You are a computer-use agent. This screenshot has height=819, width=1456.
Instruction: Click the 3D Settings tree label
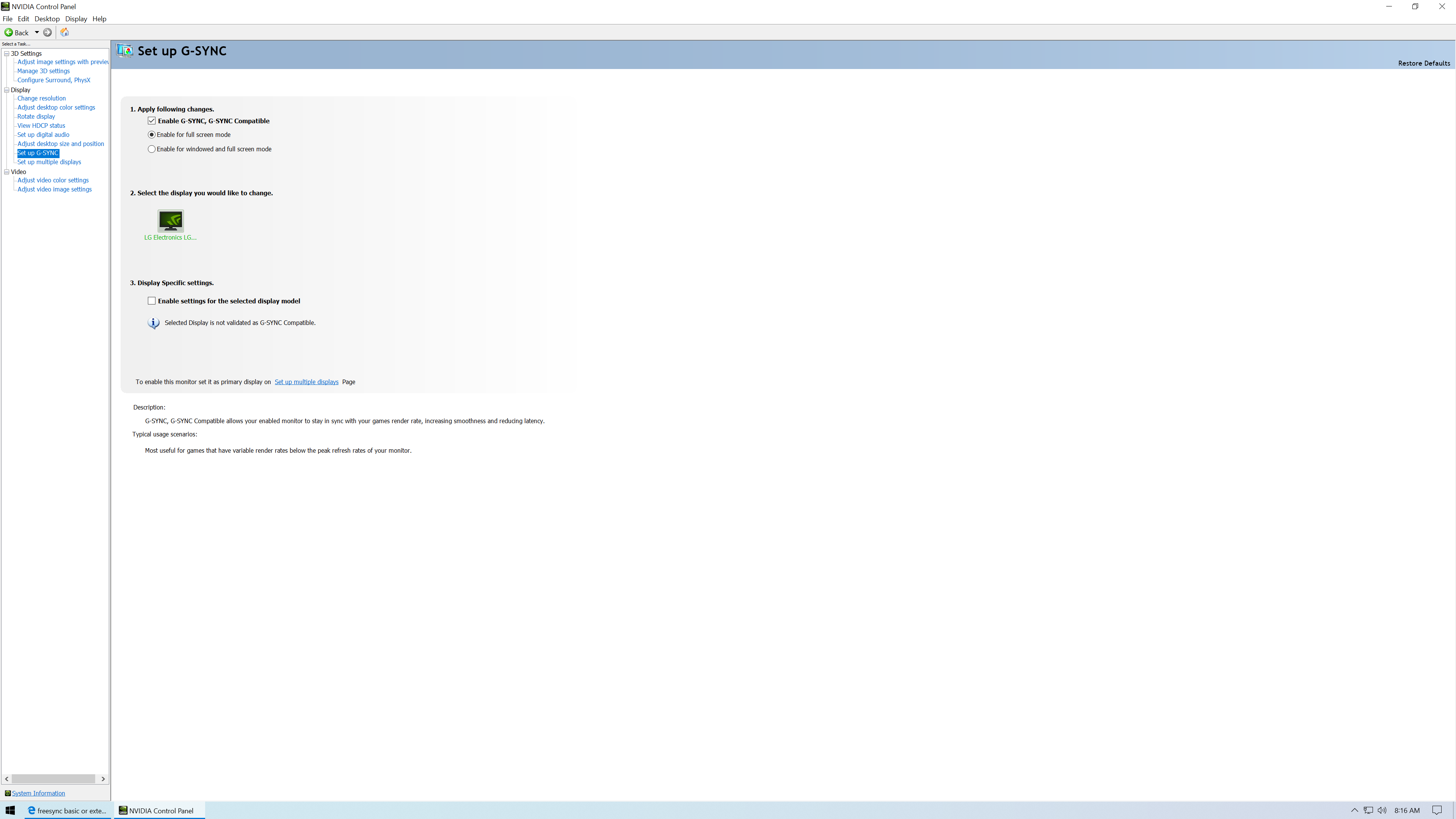[x=26, y=54]
